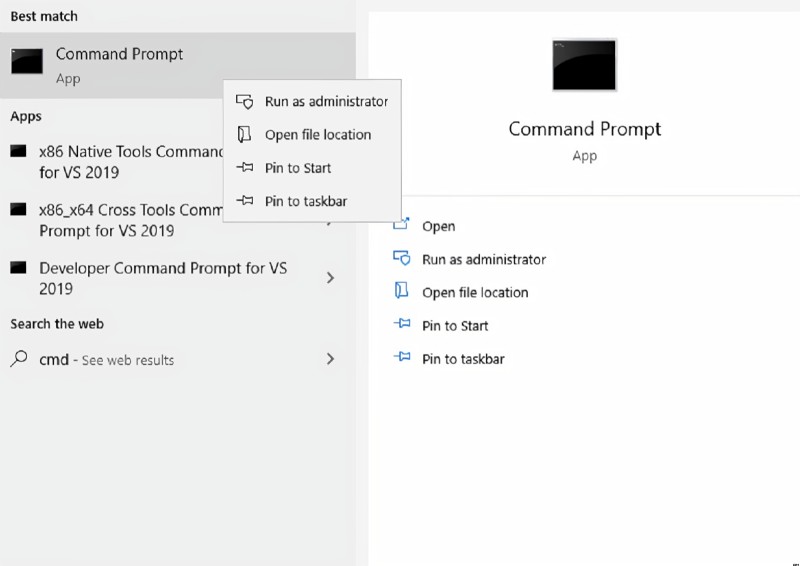Click the folder icon for Open file location in context menu
800x566 pixels.
[x=244, y=134]
